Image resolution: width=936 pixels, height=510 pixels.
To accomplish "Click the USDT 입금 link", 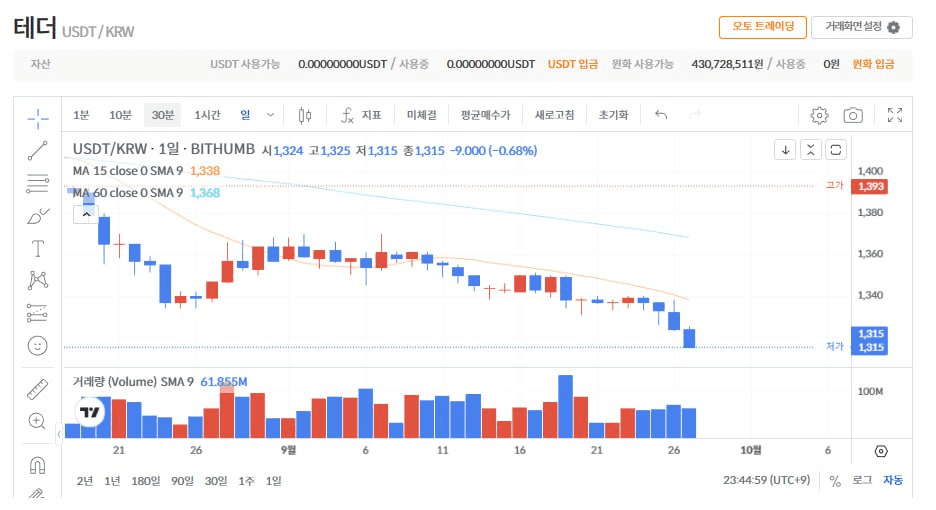I will coord(572,64).
